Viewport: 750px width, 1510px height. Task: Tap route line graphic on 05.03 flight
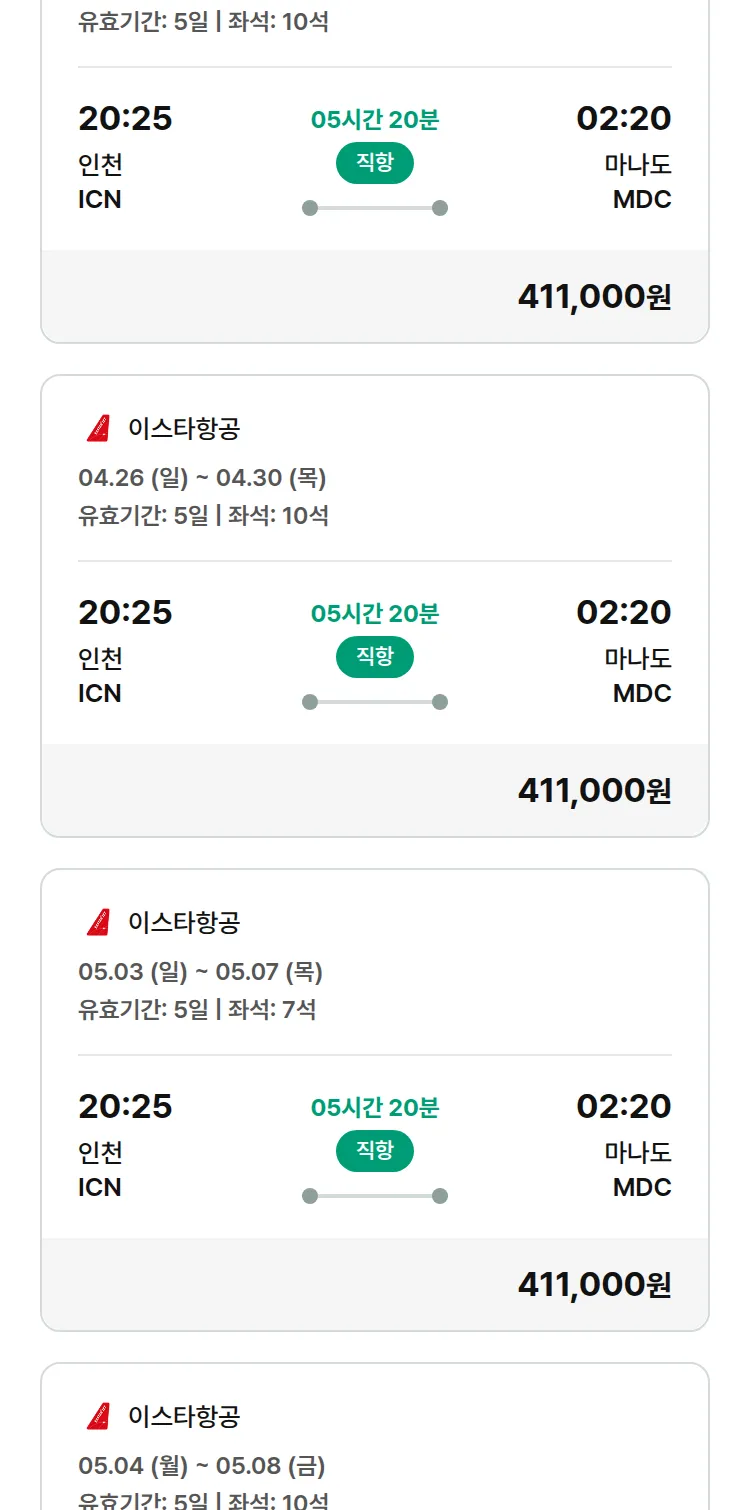coord(375,1196)
